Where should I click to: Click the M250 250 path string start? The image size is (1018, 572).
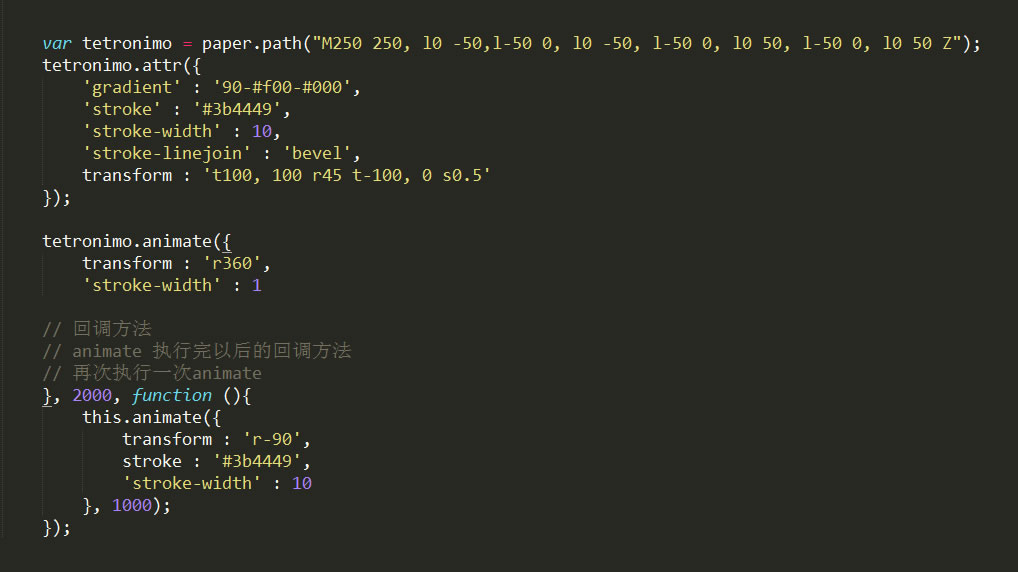tap(362, 44)
